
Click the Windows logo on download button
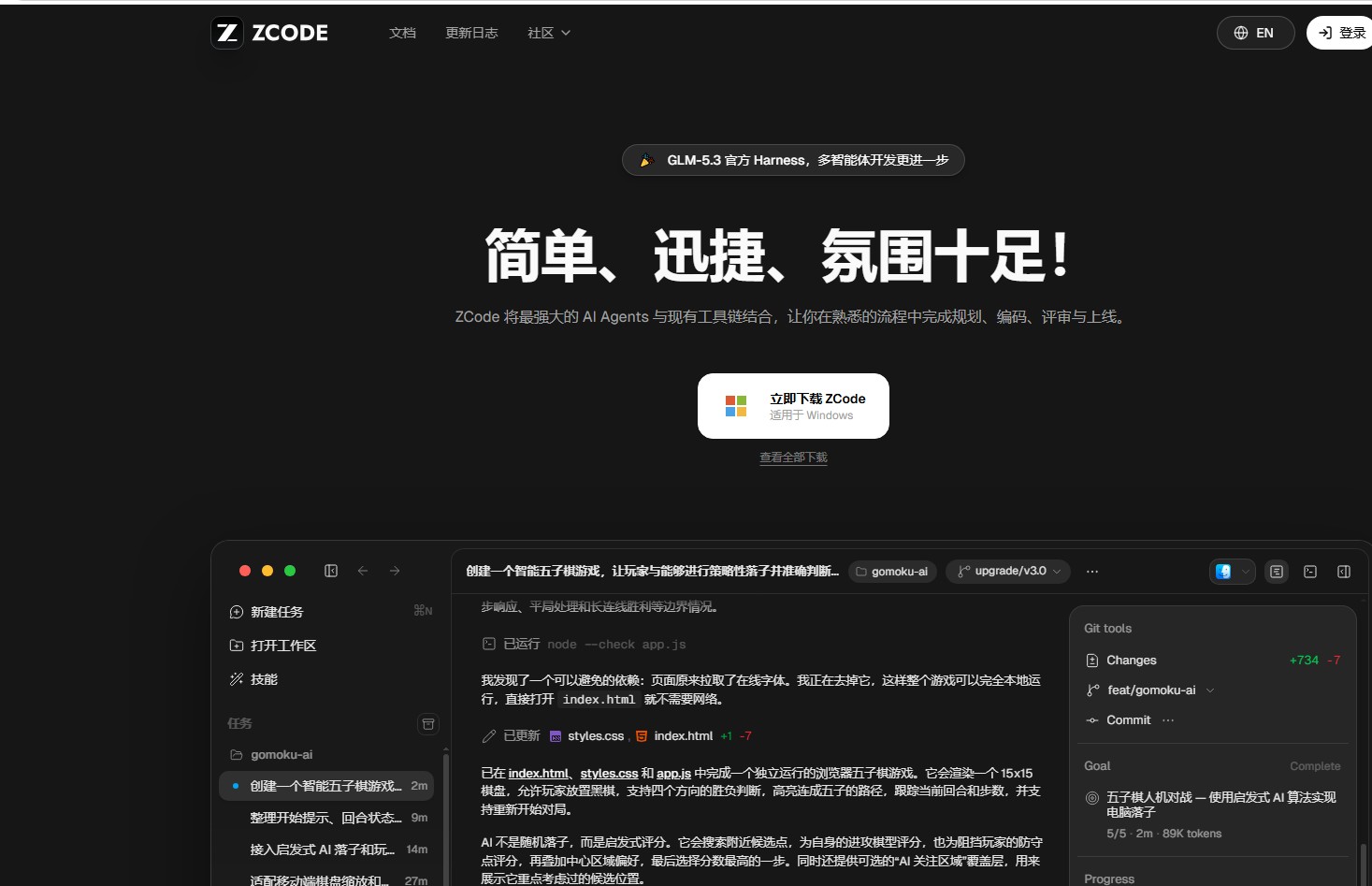coord(736,406)
